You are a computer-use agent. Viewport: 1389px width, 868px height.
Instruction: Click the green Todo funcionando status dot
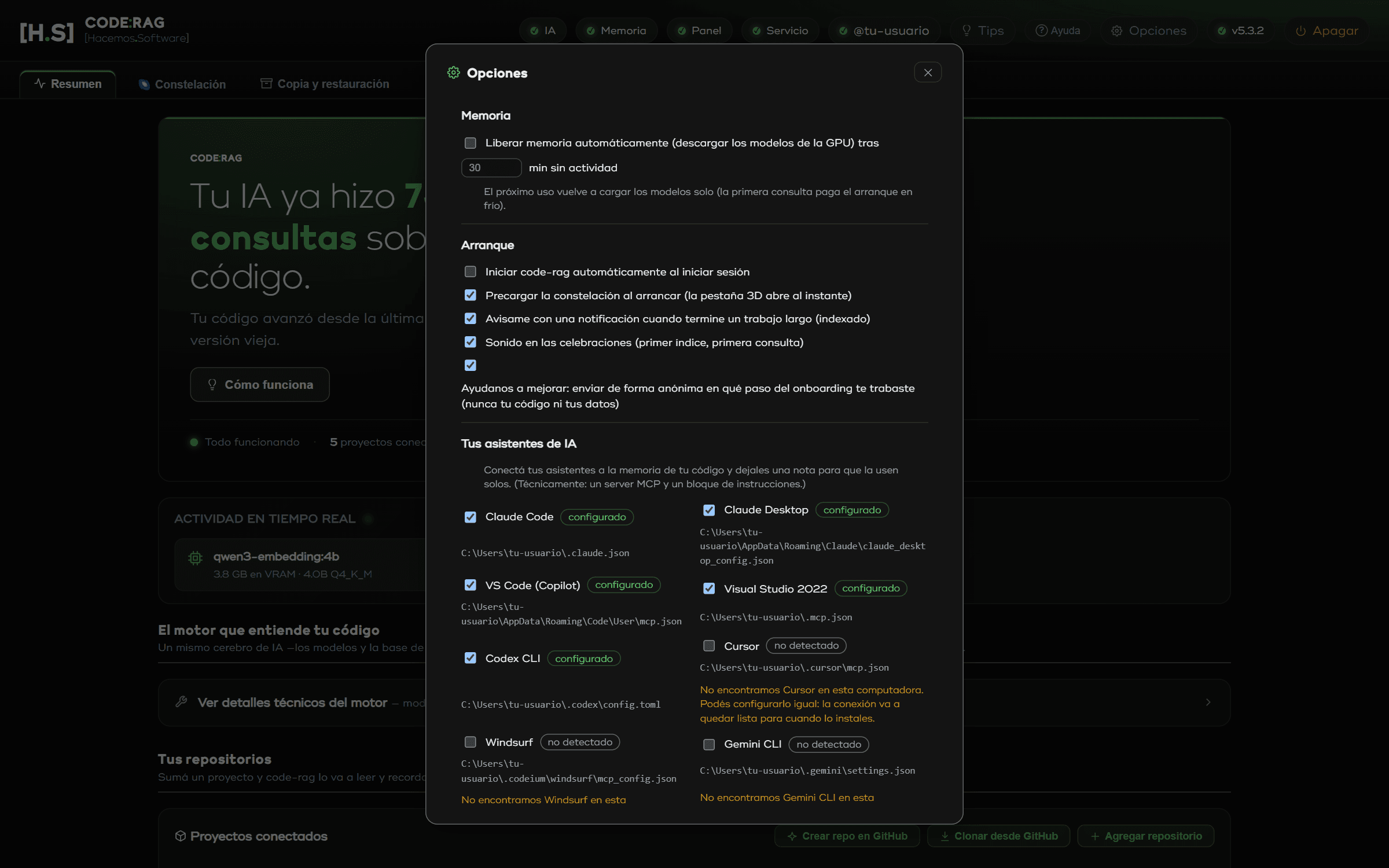point(194,442)
